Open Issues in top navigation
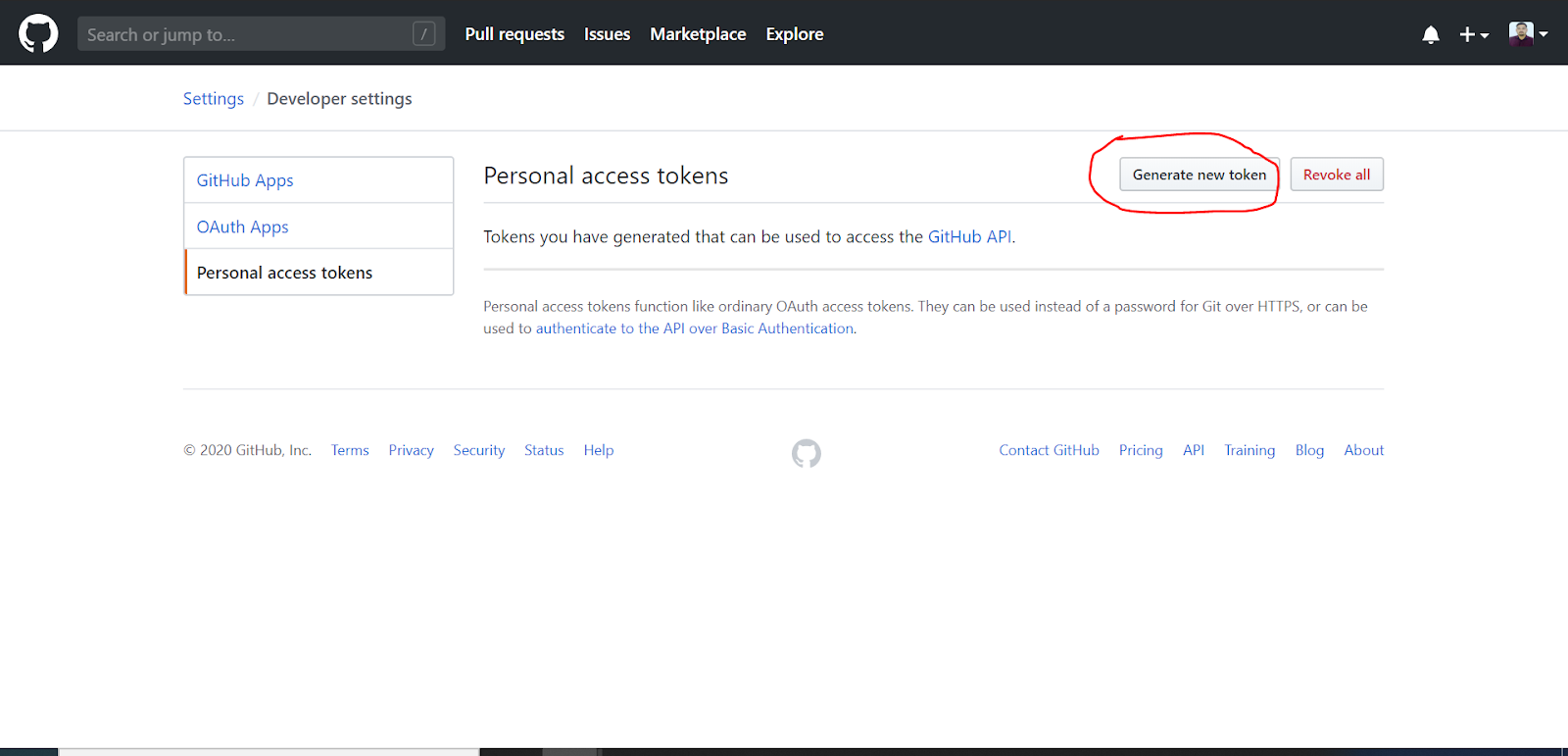1568x756 pixels. click(607, 34)
